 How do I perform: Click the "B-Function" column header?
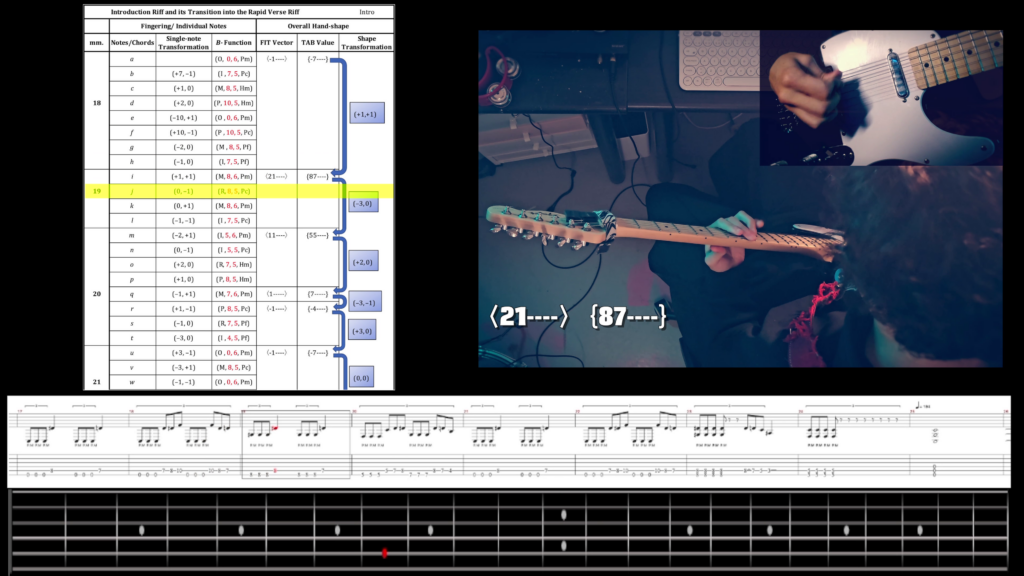point(233,43)
